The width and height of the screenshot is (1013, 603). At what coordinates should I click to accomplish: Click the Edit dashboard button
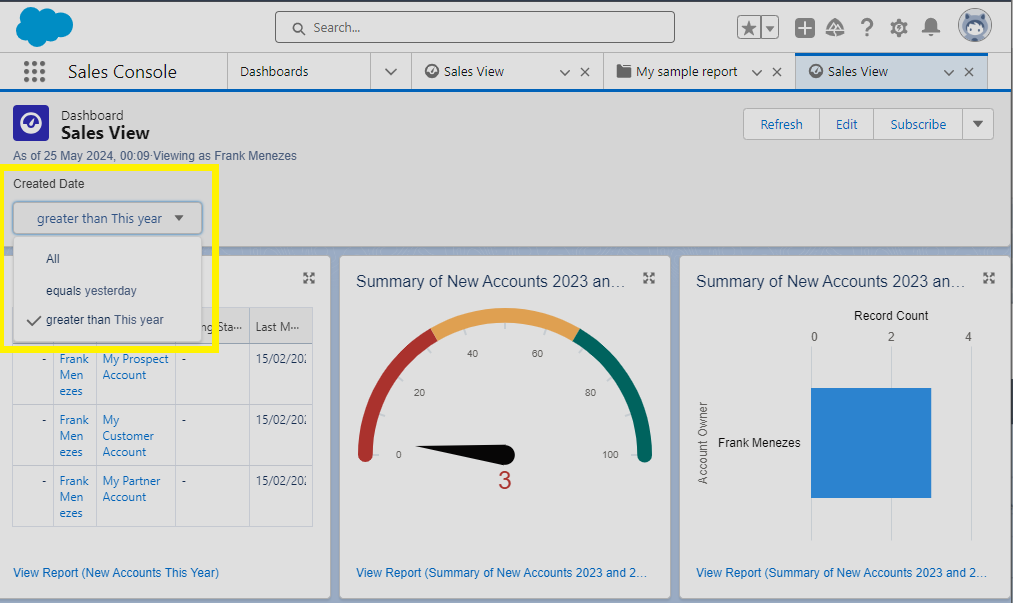coord(846,124)
